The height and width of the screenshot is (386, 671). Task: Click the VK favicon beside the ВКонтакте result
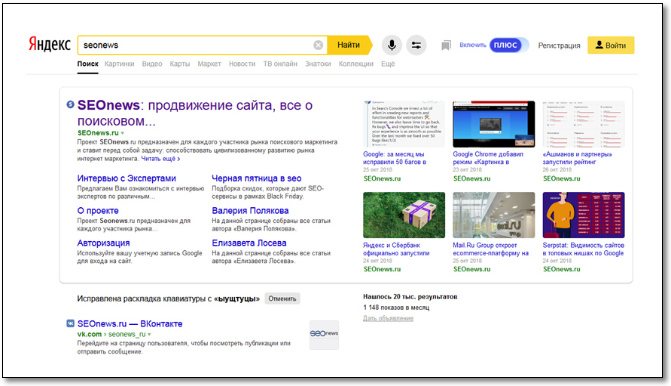70,323
